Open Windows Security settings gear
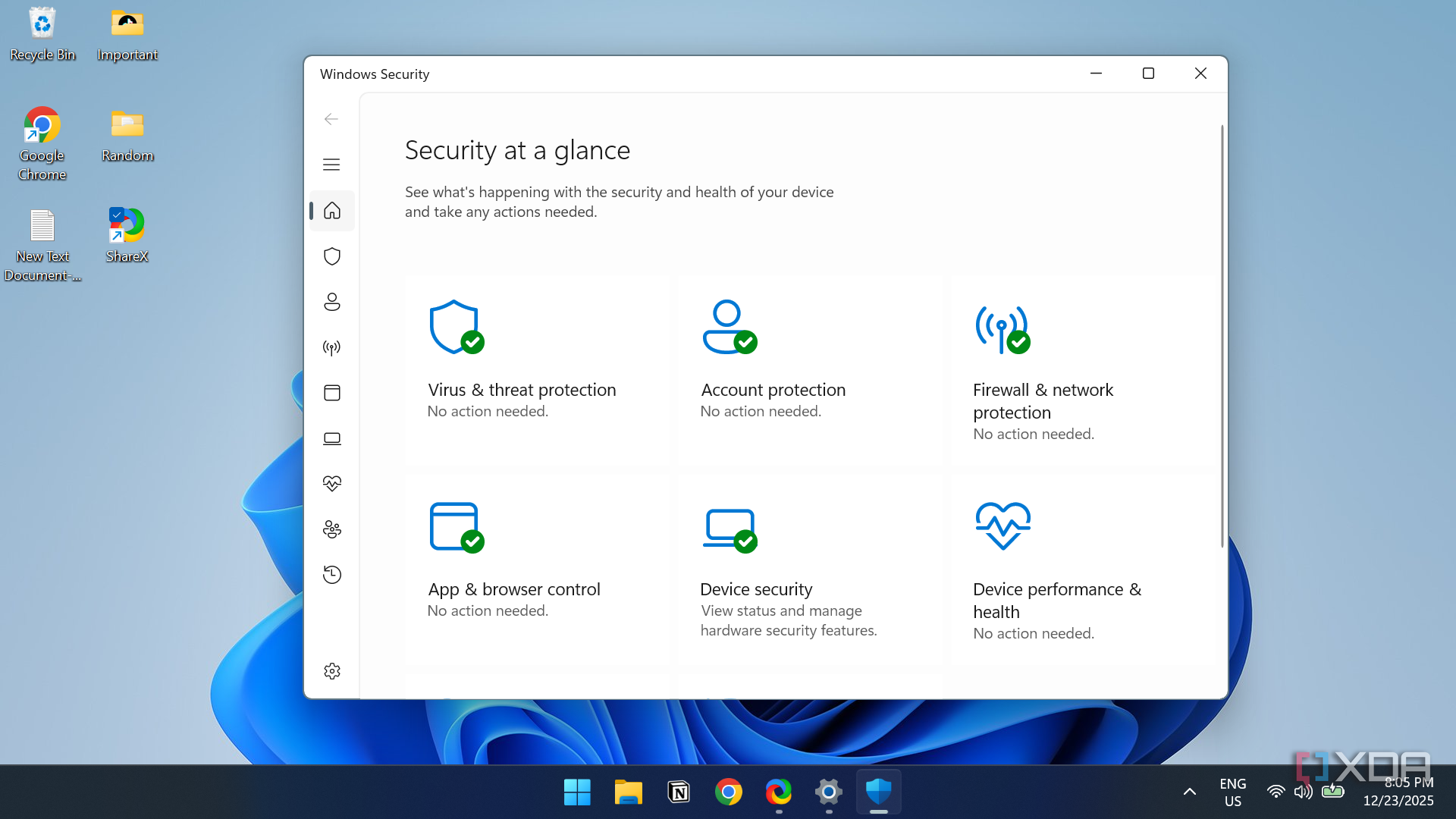The image size is (1456, 819). point(331,671)
